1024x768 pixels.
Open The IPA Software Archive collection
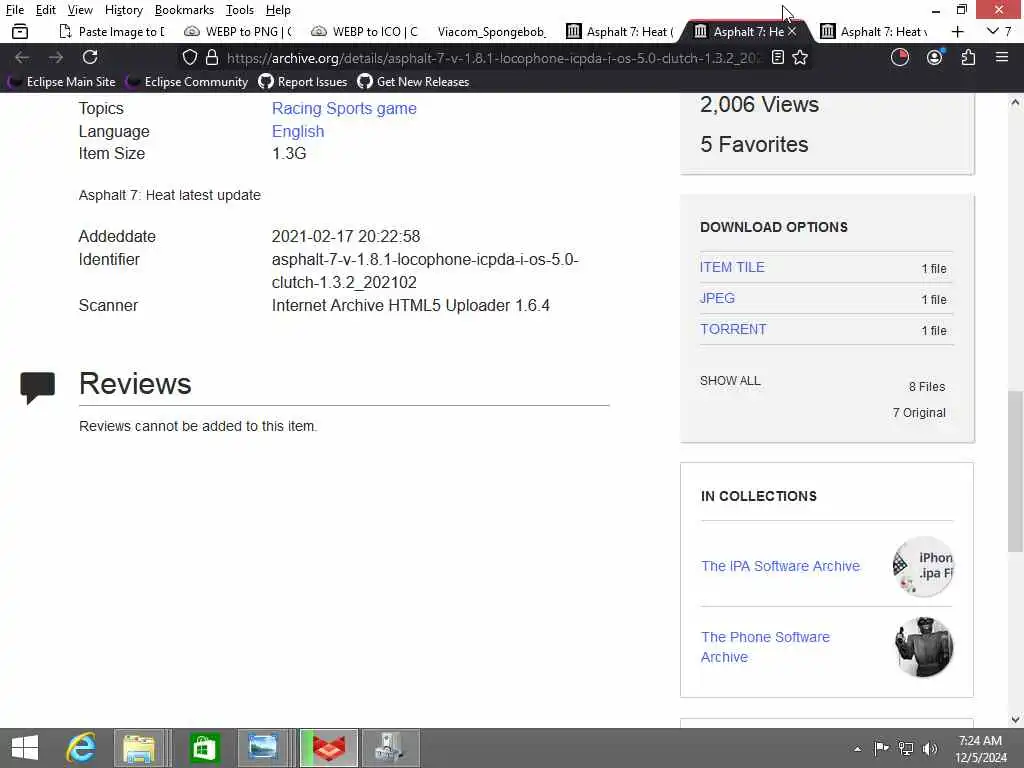[780, 566]
